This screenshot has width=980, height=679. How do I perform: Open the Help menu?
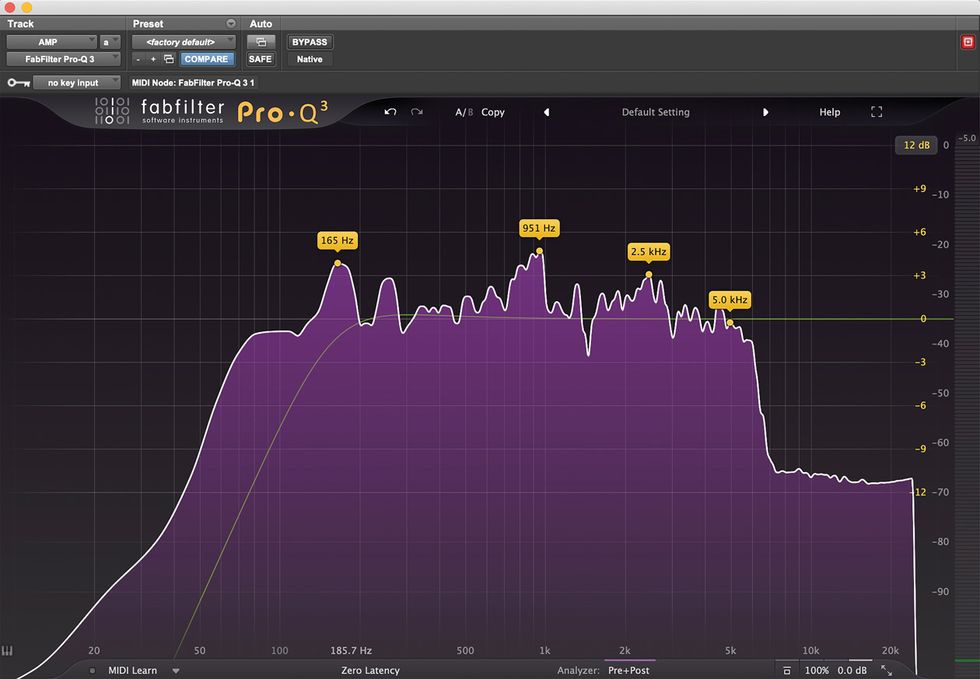(x=829, y=112)
